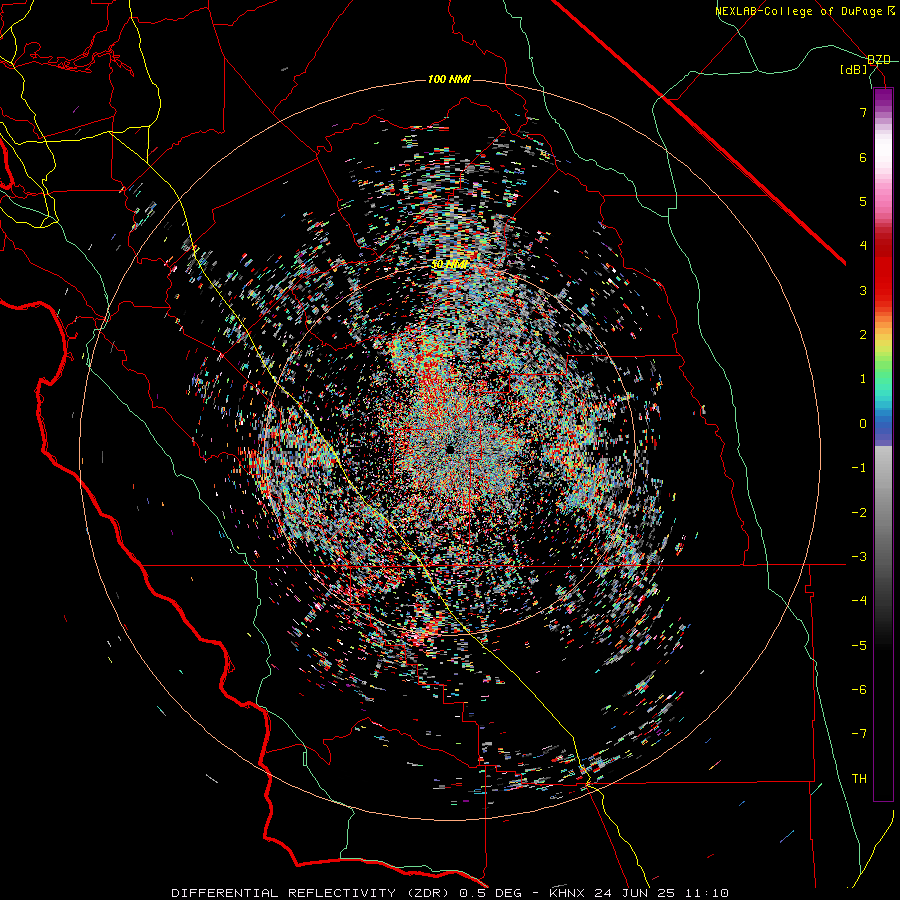Image resolution: width=900 pixels, height=900 pixels.
Task: Pick the purple band at top of color scale
Action: point(883,98)
